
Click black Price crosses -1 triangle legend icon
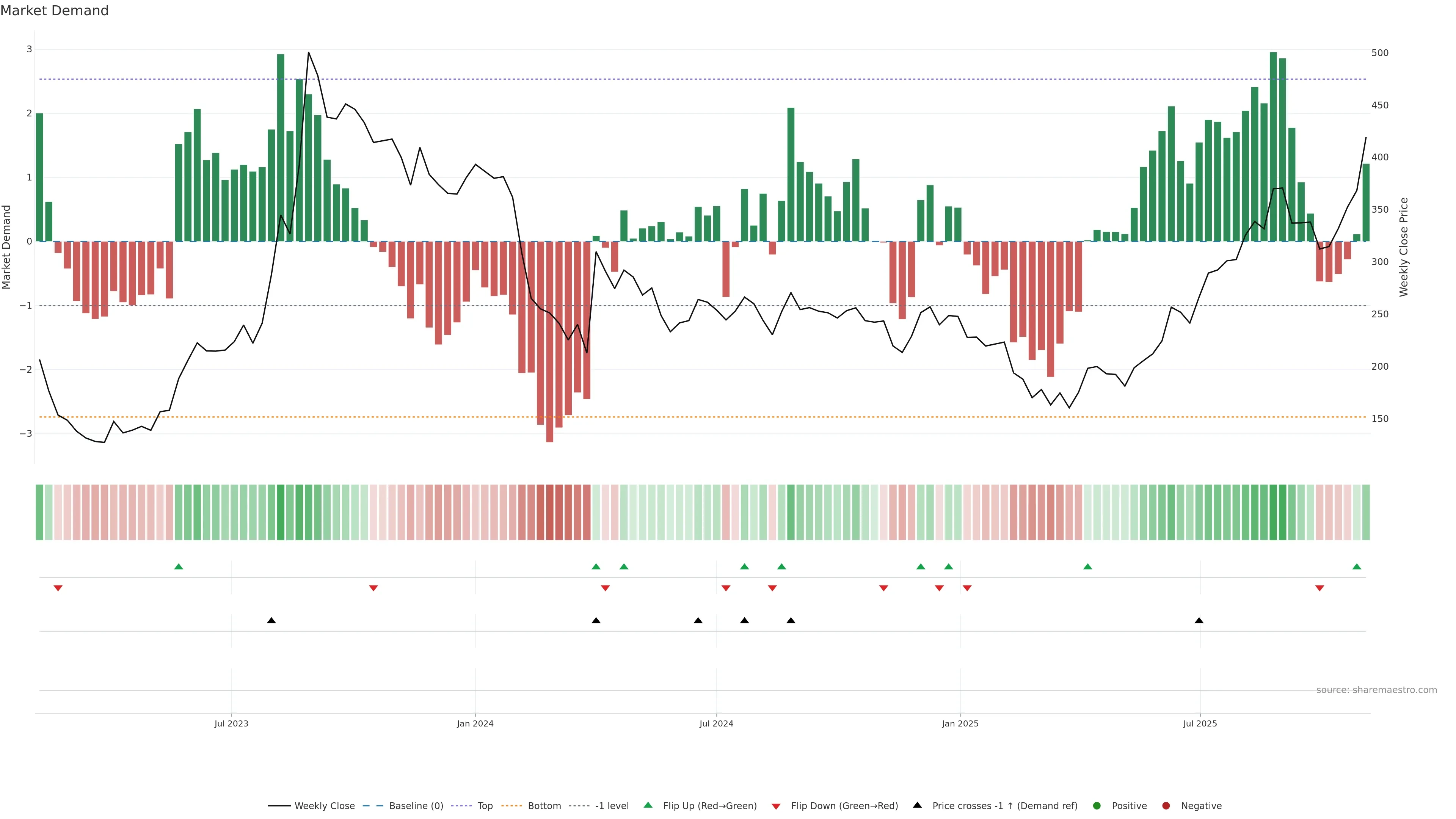917,805
